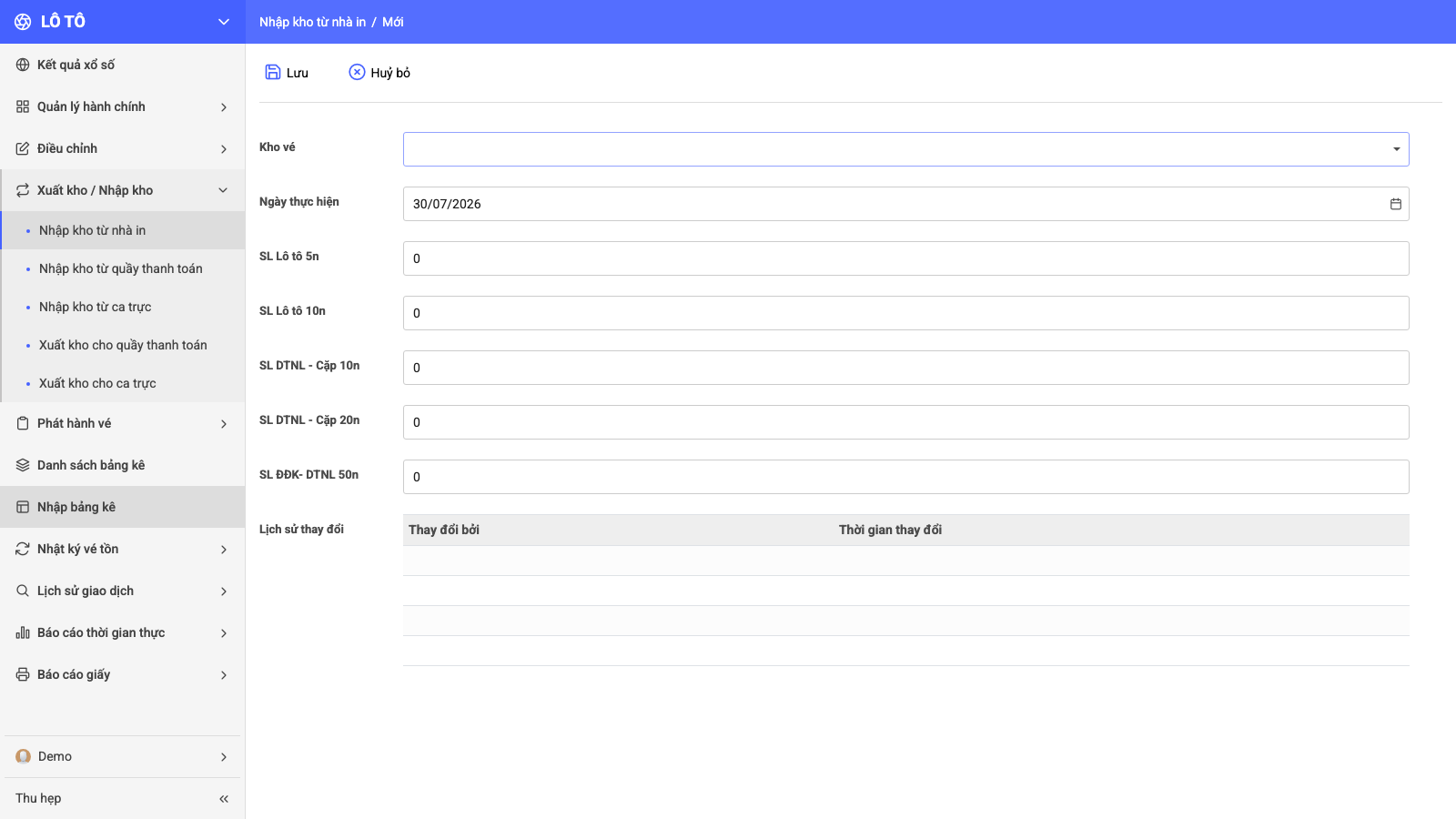Open the Kho vé dropdown arrow
Viewport: 1456px width, 819px height.
(1396, 149)
